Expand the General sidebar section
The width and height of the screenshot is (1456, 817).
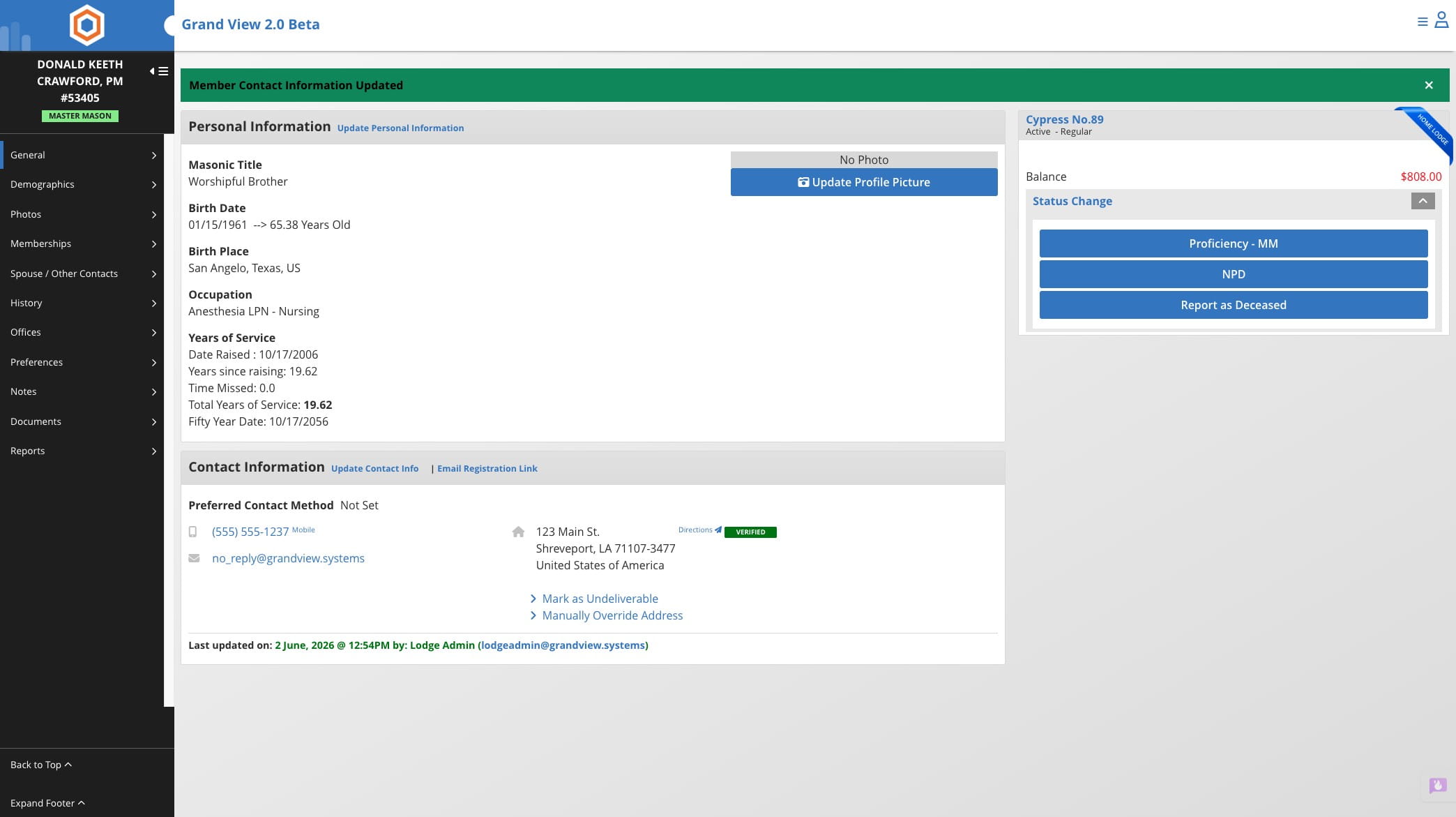coord(82,155)
